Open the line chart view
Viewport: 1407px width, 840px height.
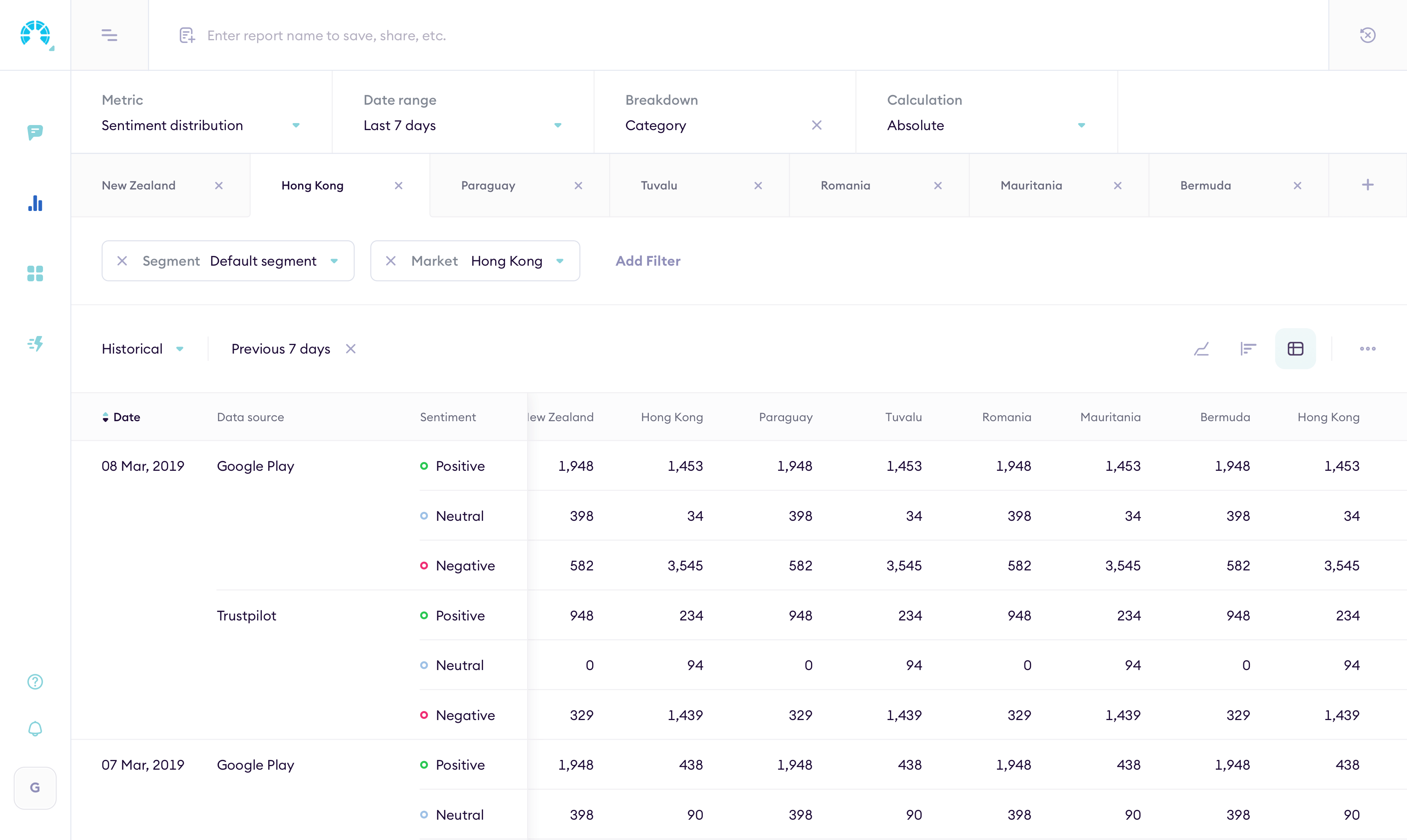pyautogui.click(x=1201, y=349)
